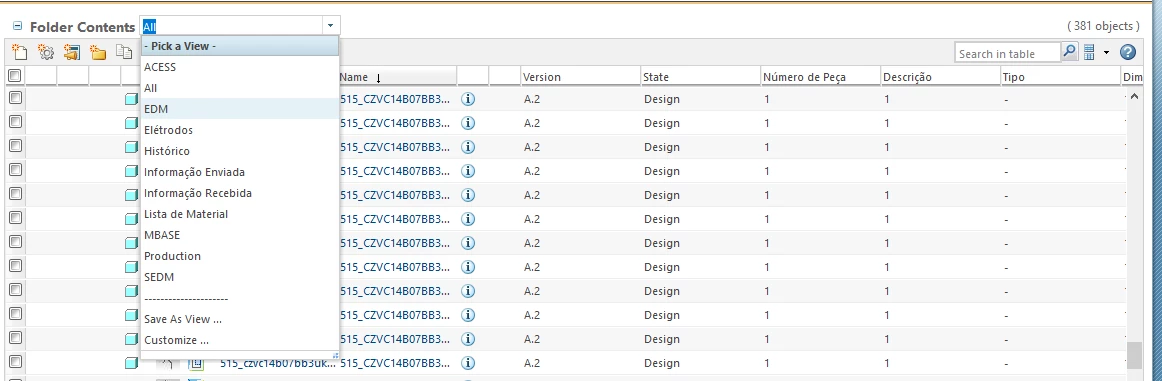1162x381 pixels.
Task: Click the Pick a View list header
Action: tap(240, 46)
